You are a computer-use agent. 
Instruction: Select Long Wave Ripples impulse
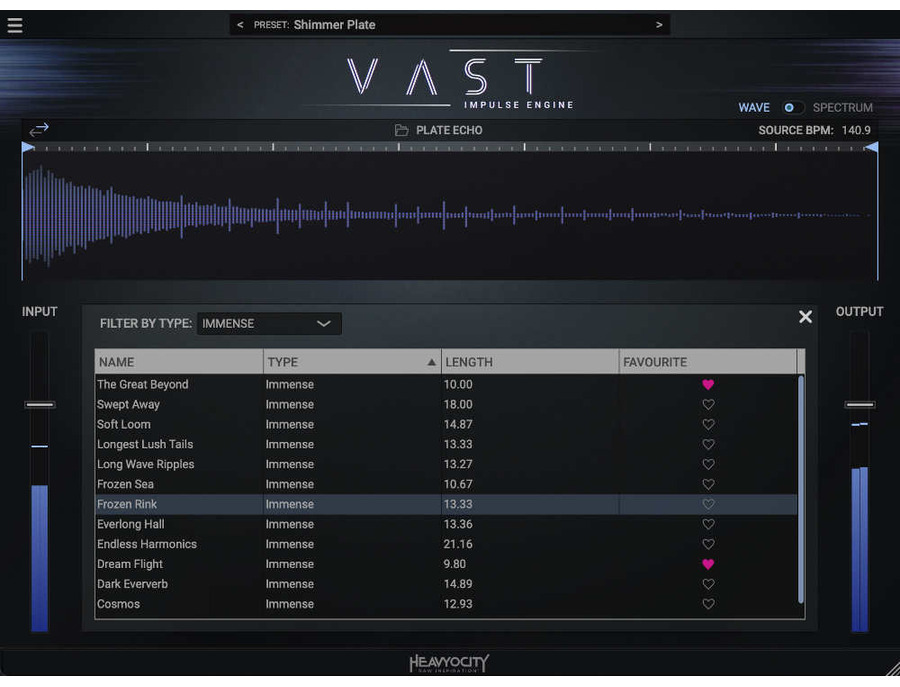145,464
